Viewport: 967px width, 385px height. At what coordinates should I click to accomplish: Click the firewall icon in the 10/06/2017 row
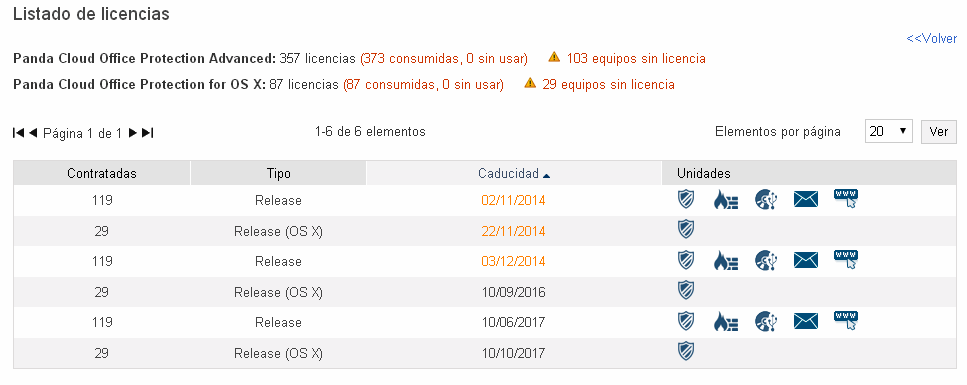[725, 321]
